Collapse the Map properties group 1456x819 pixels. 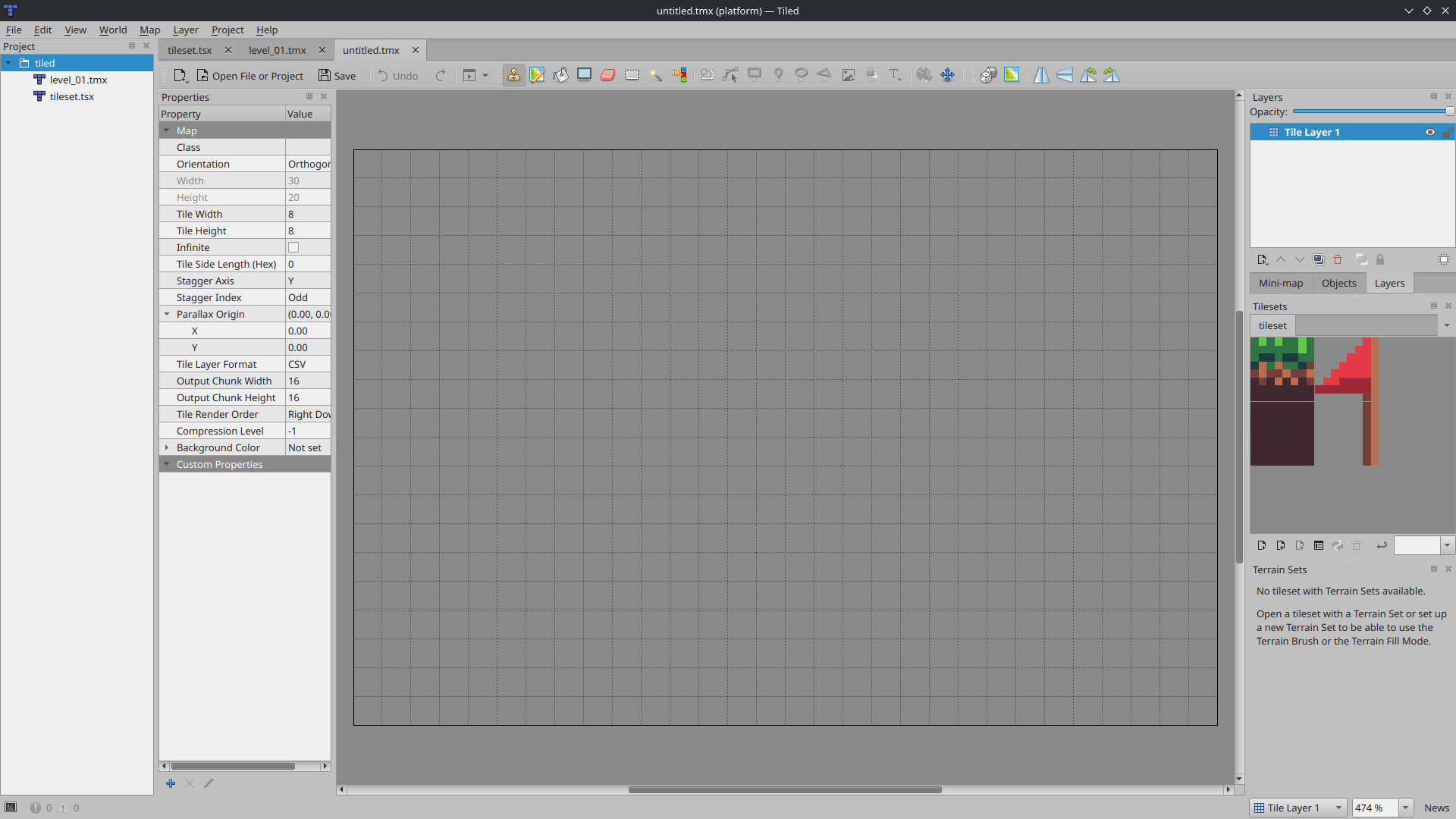167,130
